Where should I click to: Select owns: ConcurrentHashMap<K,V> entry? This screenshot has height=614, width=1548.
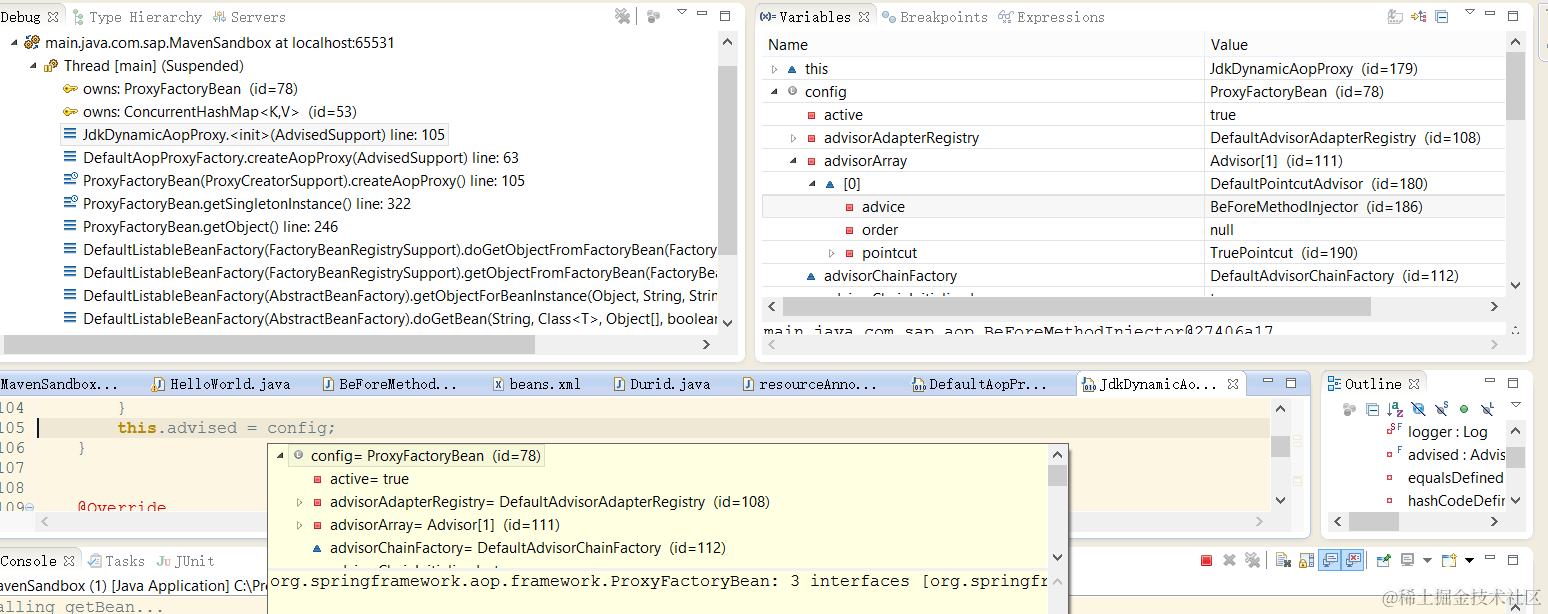209,112
